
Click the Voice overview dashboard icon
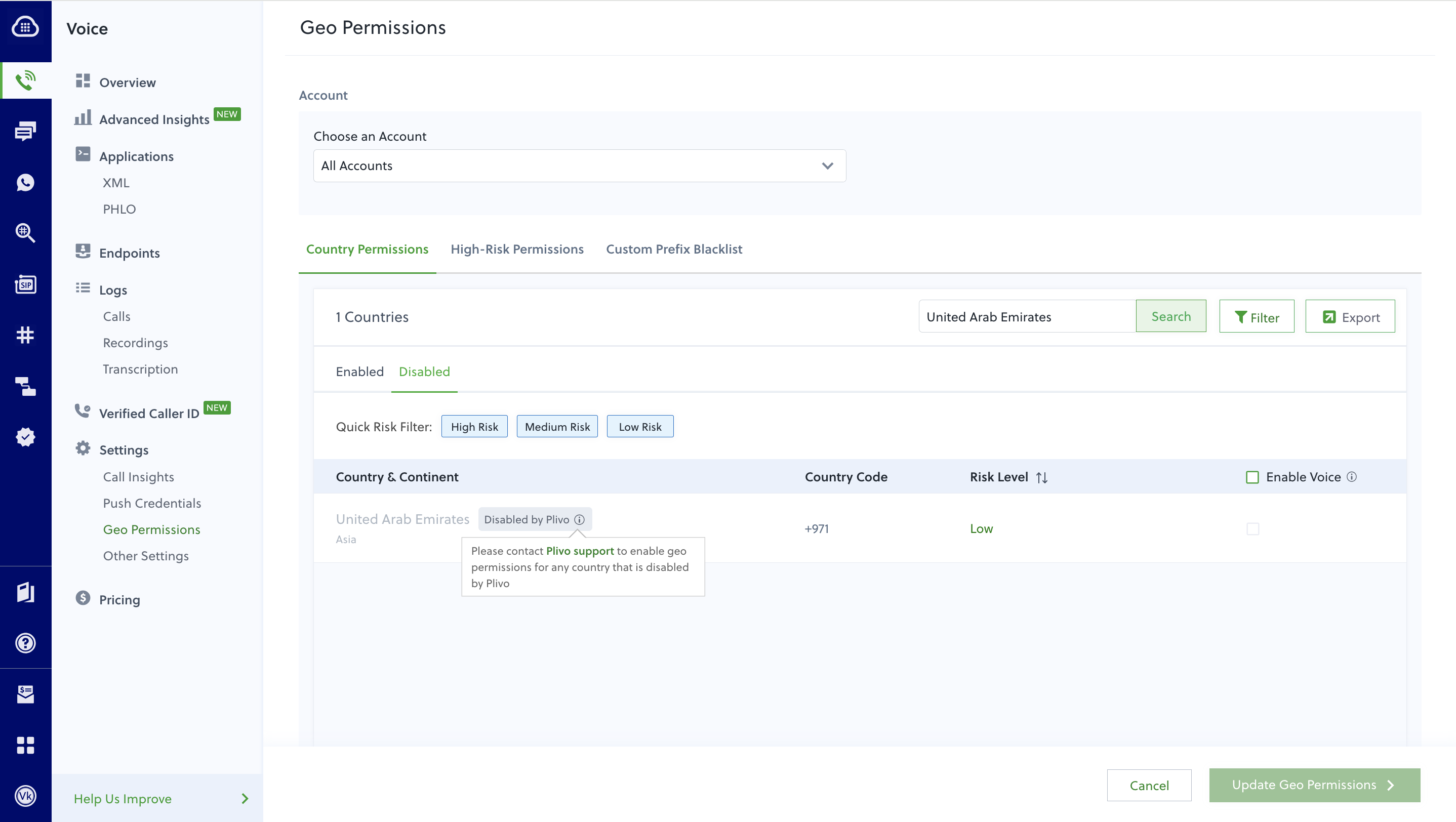(x=84, y=81)
